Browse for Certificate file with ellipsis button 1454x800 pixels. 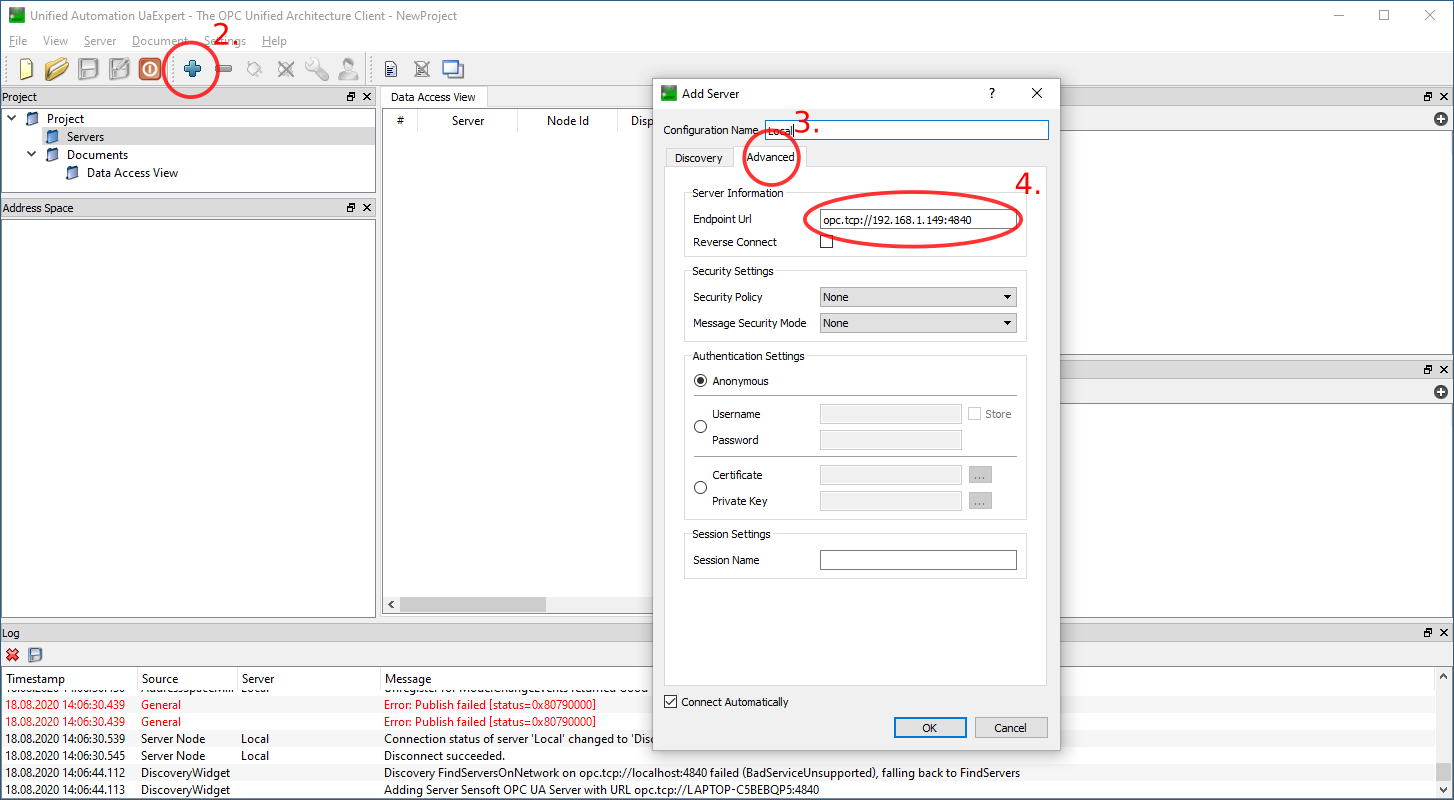(980, 475)
